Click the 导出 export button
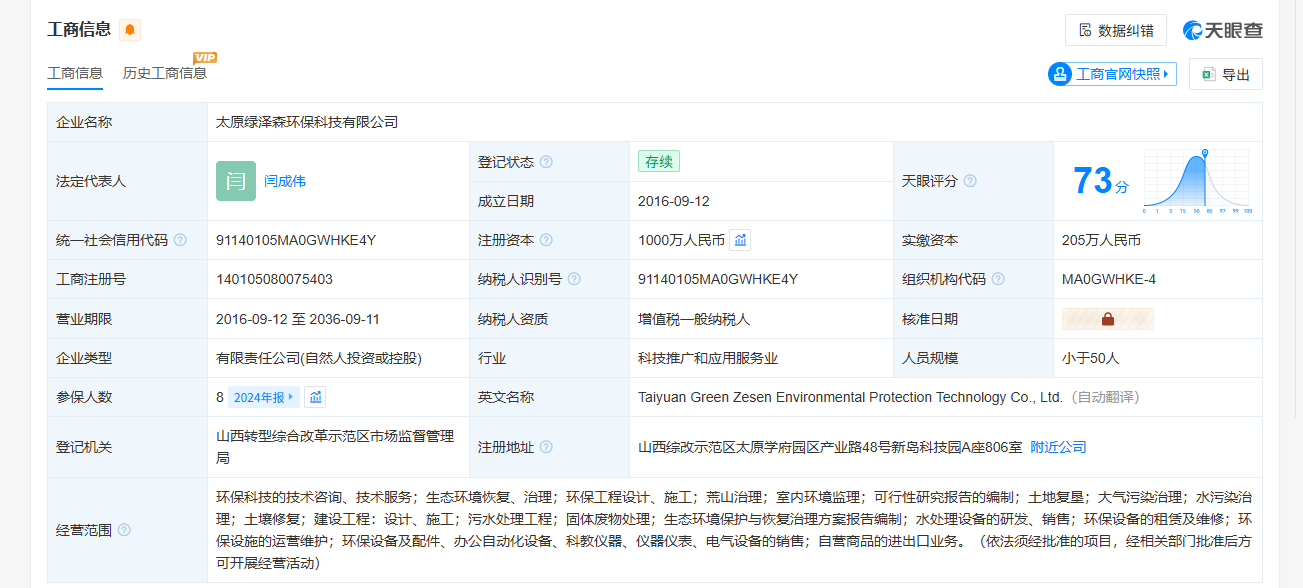The height and width of the screenshot is (588, 1303). tap(1225, 74)
